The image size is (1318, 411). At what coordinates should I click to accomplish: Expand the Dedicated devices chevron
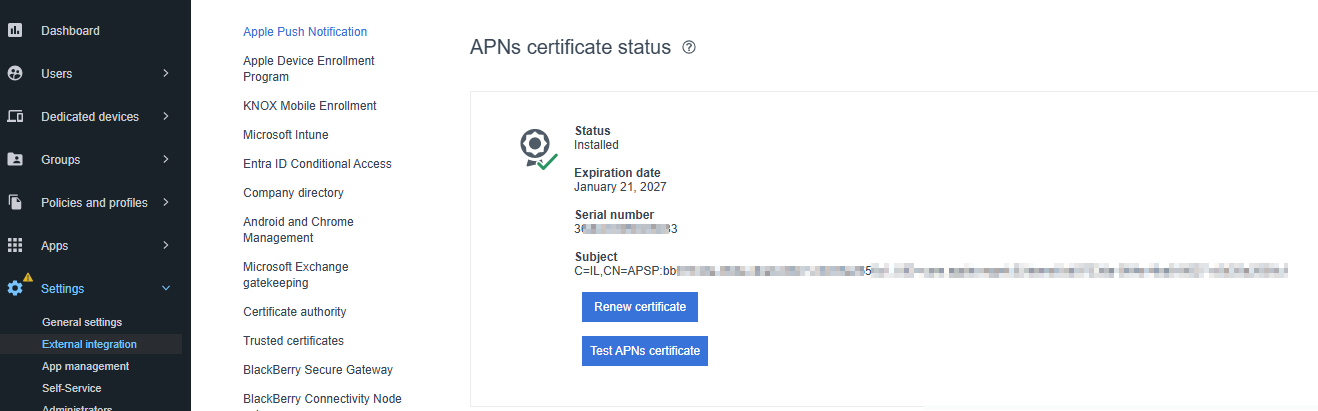[x=166, y=116]
